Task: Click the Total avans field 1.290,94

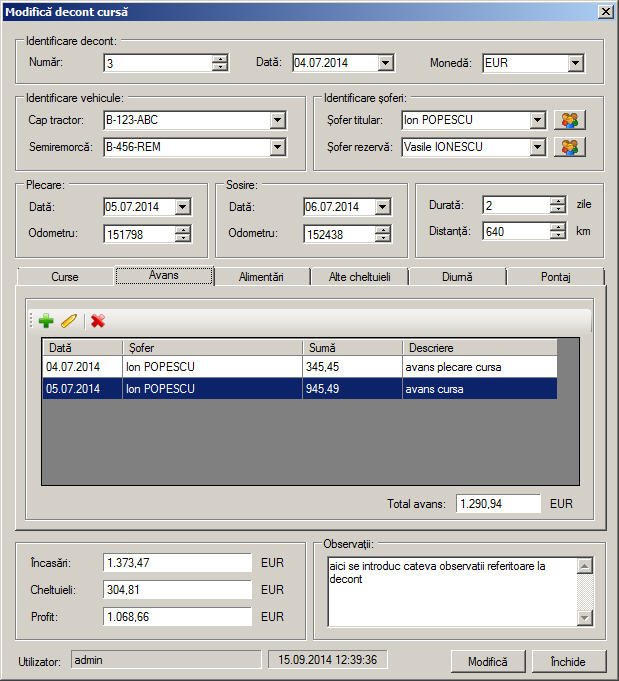Action: click(498, 504)
